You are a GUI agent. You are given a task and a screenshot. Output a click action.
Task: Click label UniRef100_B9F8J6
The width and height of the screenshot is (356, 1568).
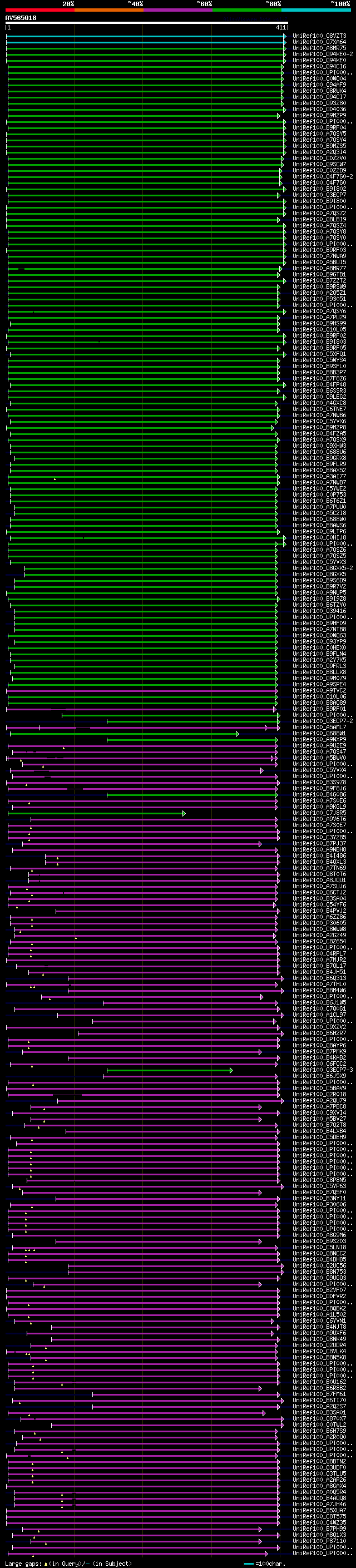tap(319, 788)
